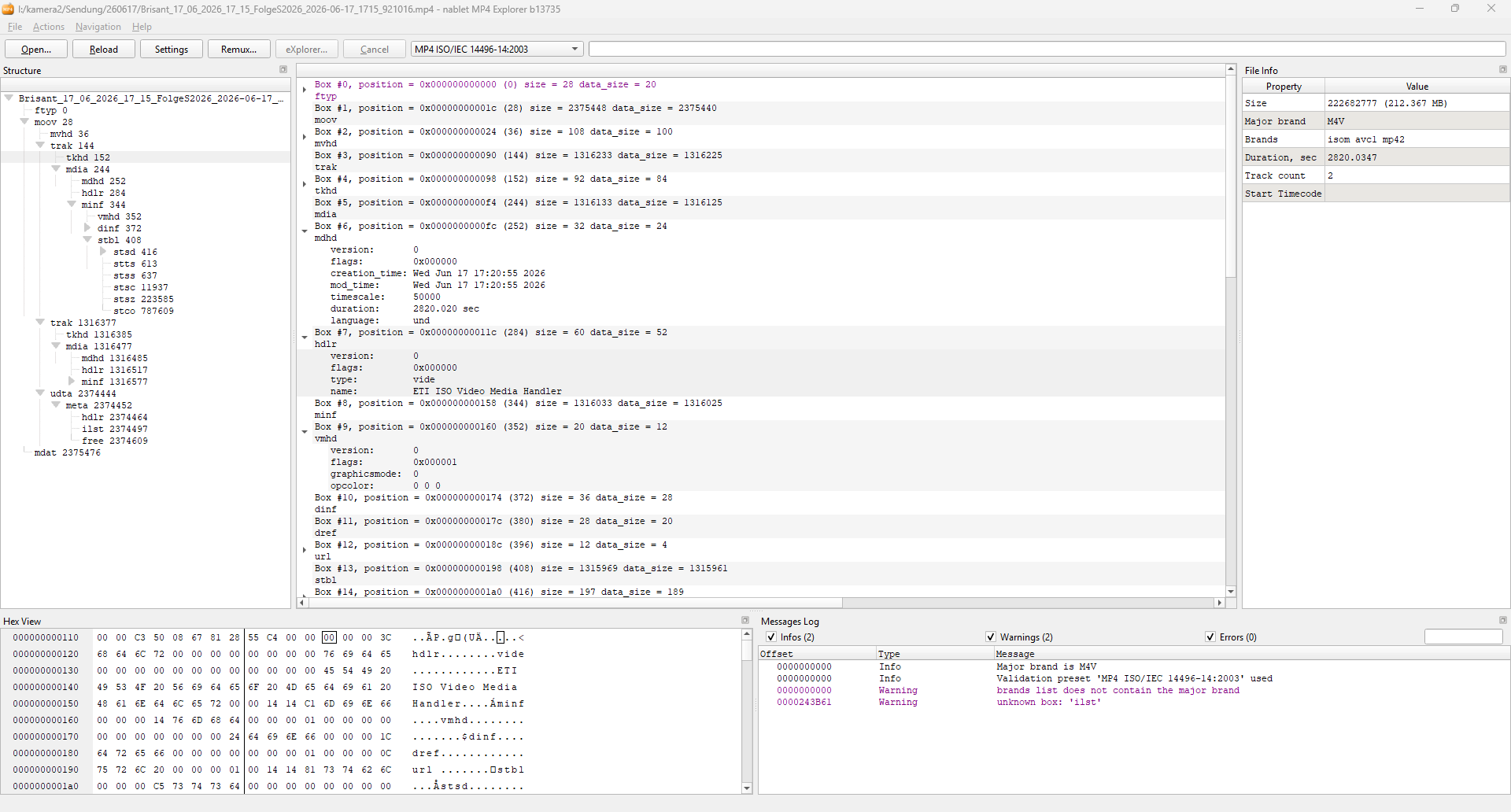The image size is (1511, 812).
Task: Select the stco 787609 tree item
Action: pos(143,311)
